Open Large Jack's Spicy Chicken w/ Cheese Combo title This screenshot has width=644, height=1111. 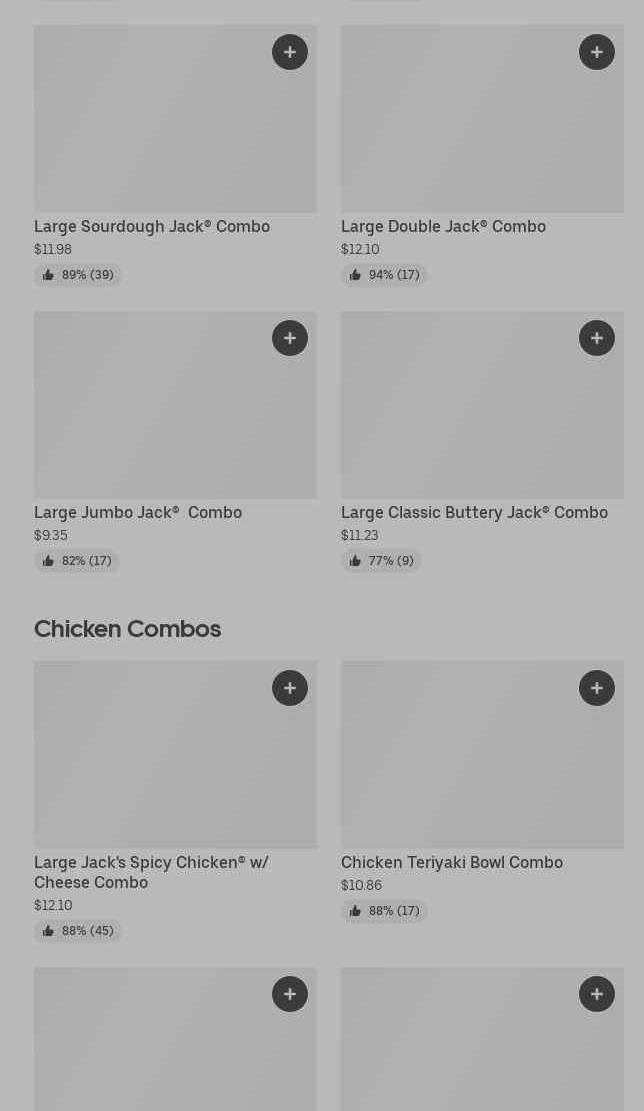(x=151, y=872)
